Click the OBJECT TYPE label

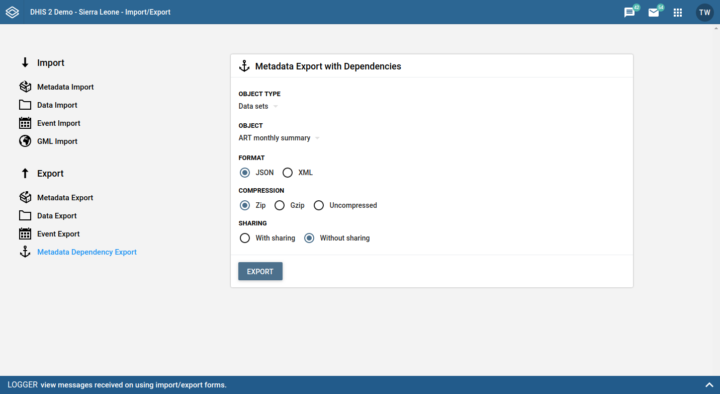pyautogui.click(x=259, y=94)
